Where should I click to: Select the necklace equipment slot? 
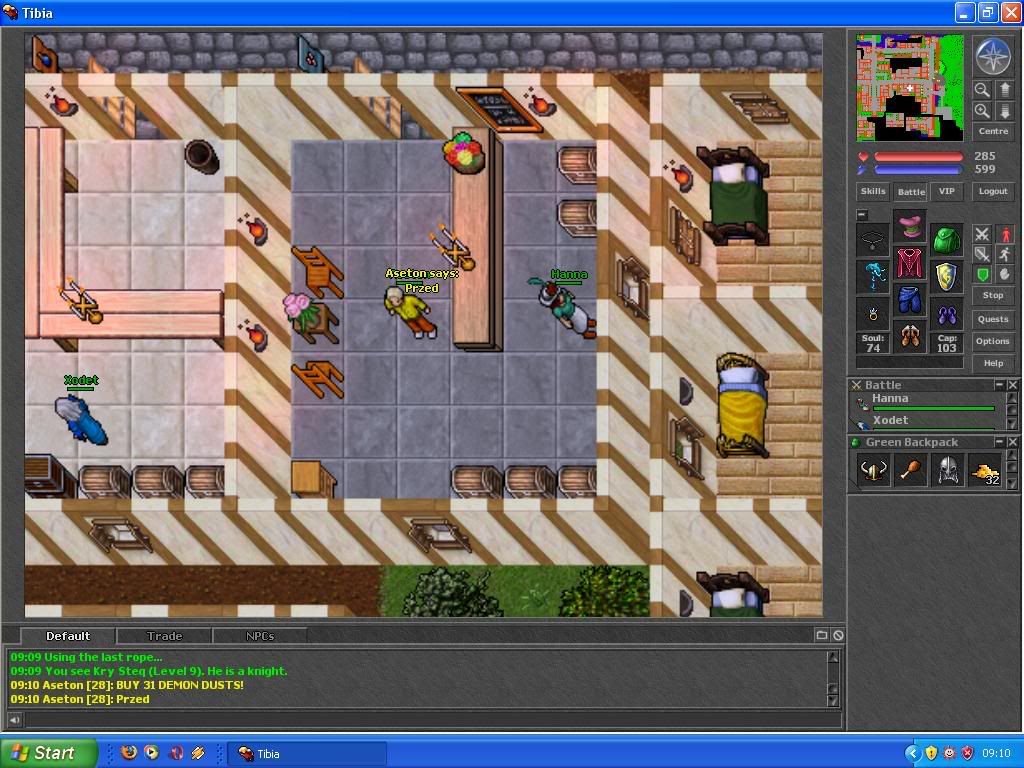point(873,240)
